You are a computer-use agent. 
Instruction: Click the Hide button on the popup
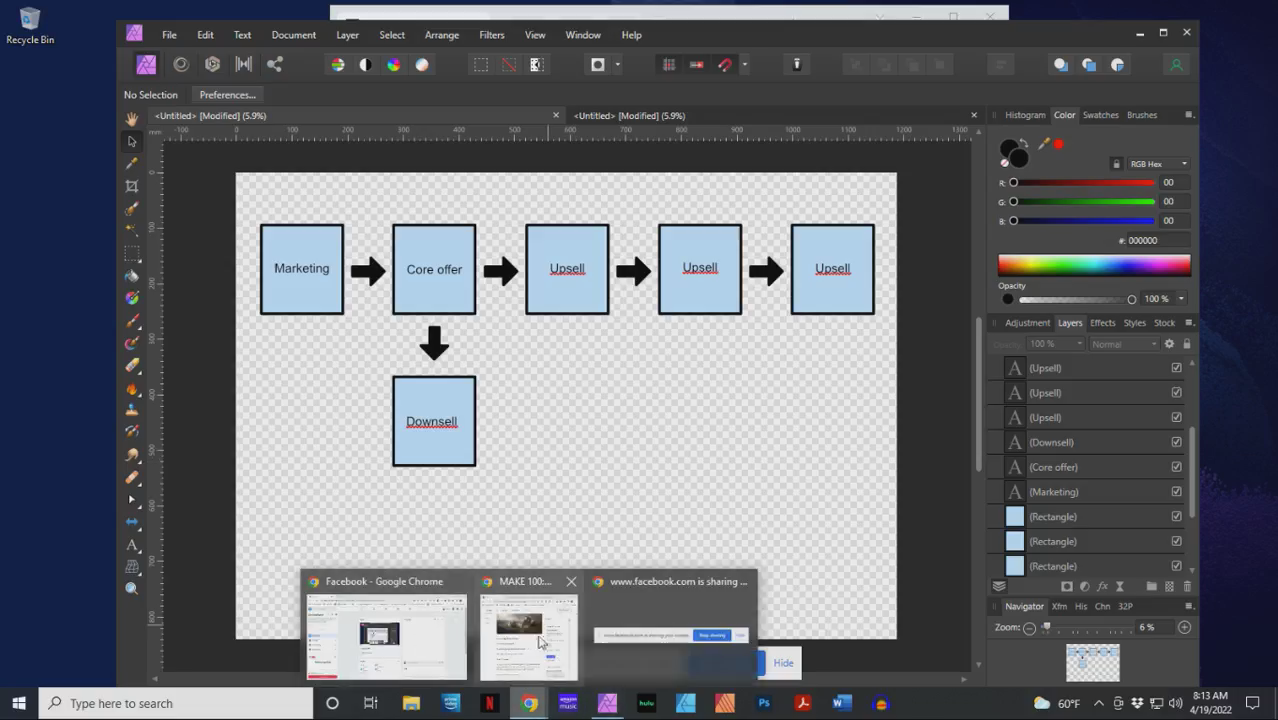pyautogui.click(x=783, y=662)
